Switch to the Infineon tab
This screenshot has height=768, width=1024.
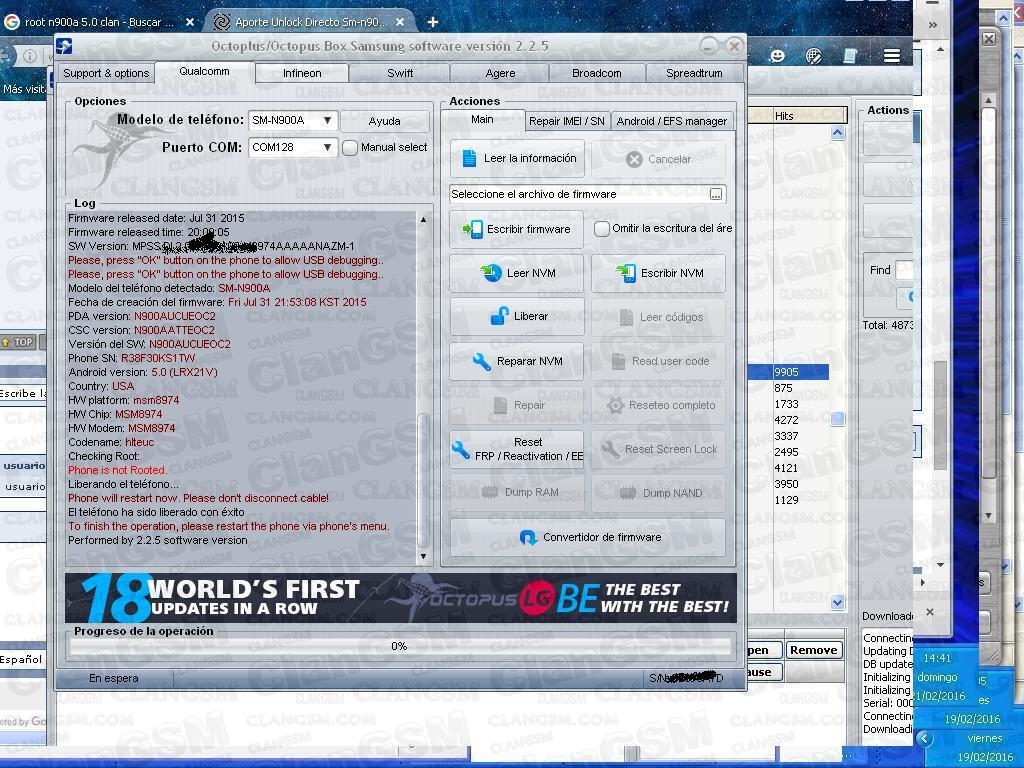(x=302, y=73)
